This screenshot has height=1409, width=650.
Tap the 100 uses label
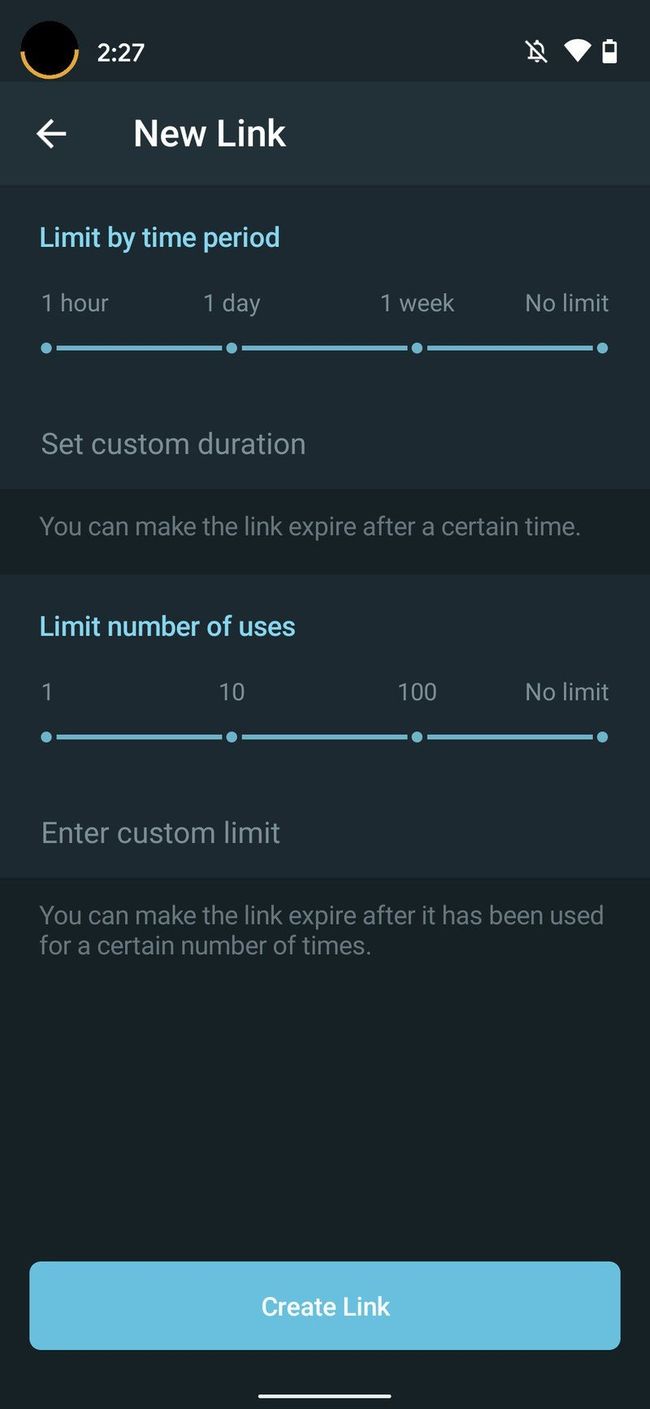tap(417, 692)
